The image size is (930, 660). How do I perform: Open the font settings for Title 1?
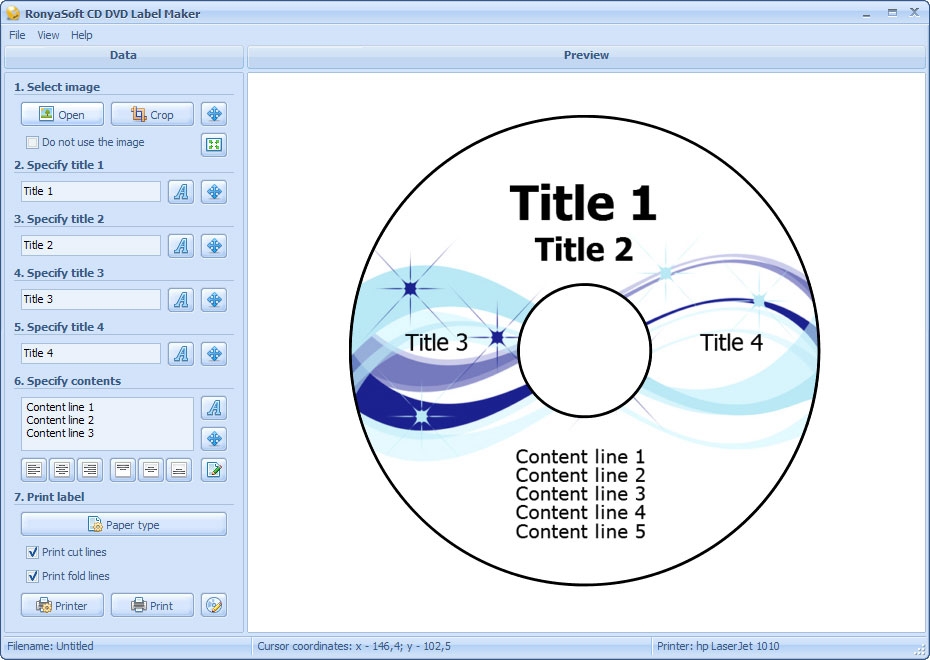tap(181, 192)
